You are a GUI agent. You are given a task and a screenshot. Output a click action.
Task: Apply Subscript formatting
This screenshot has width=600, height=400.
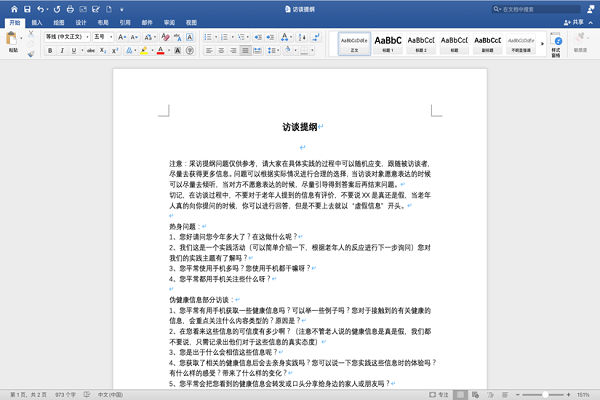103,50
